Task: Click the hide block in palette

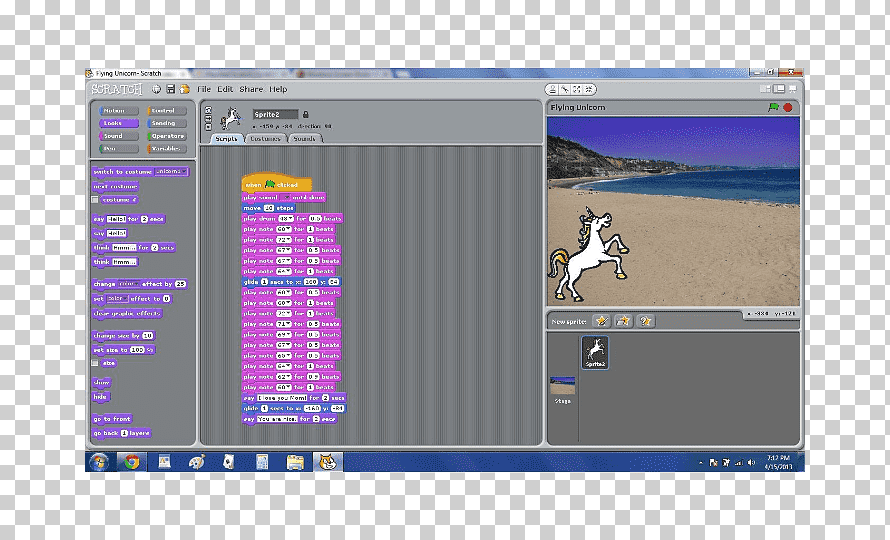Action: [100, 397]
